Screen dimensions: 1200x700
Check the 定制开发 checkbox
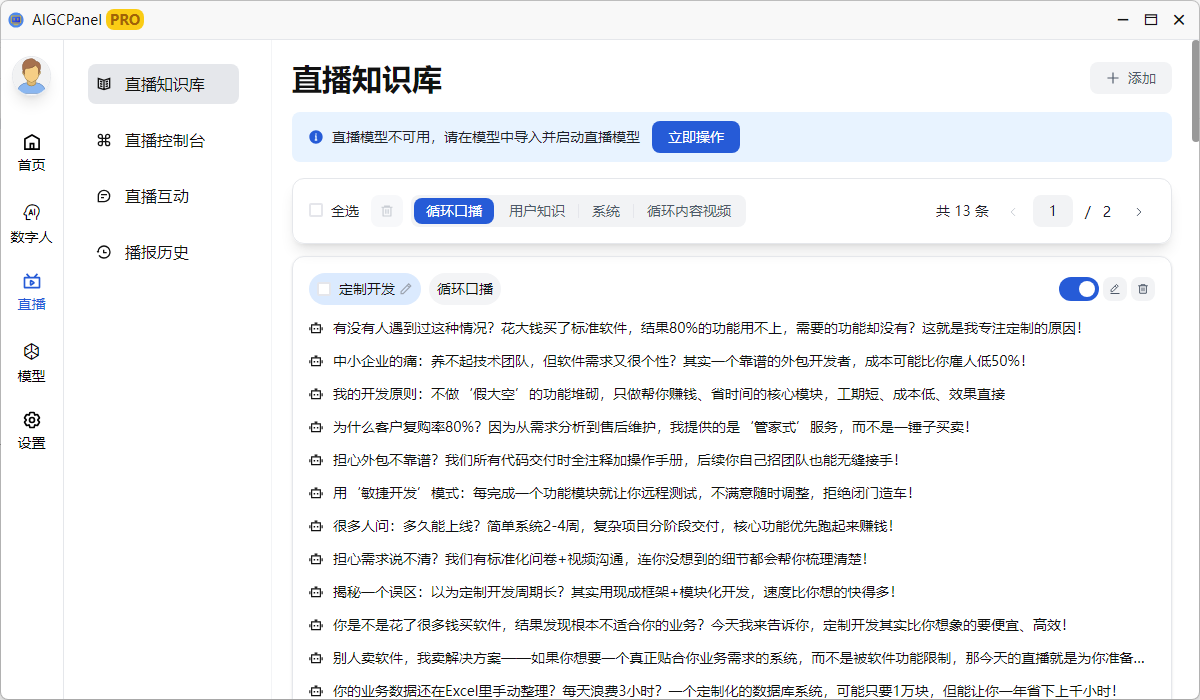(x=324, y=289)
